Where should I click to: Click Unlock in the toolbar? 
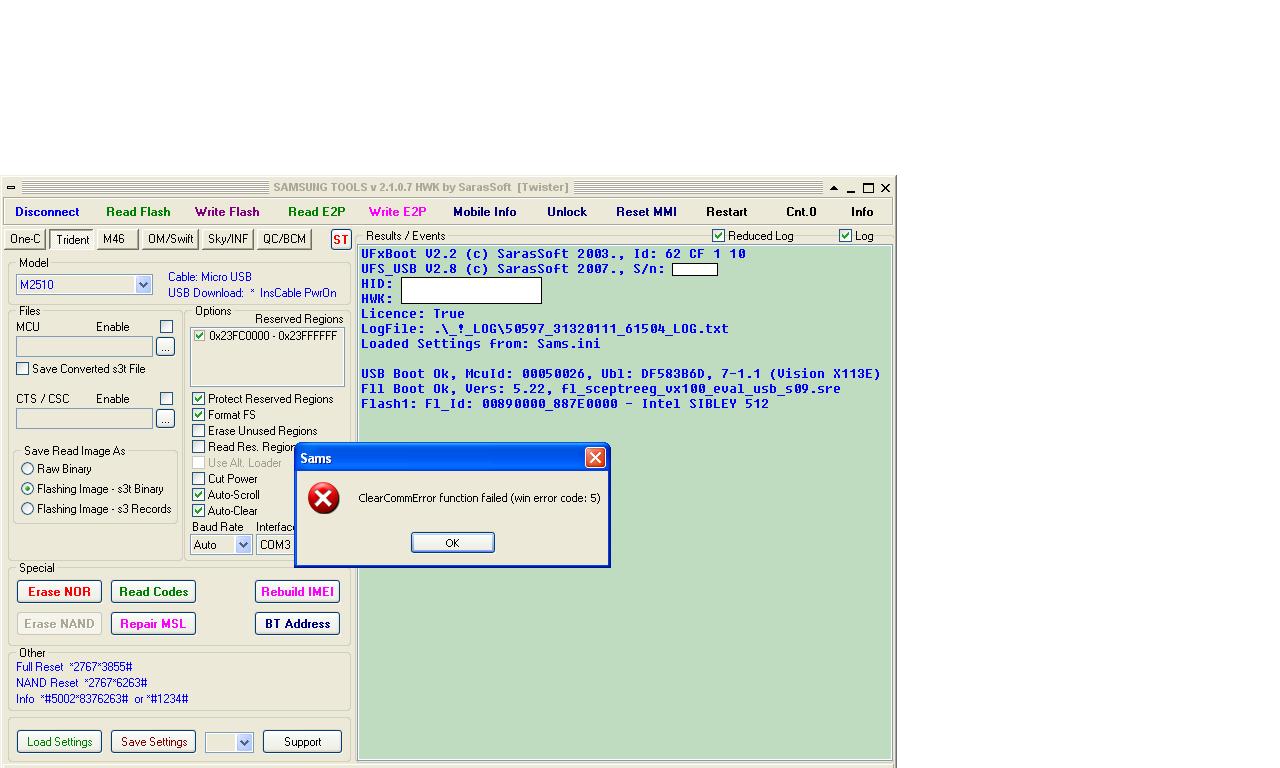pyautogui.click(x=567, y=212)
